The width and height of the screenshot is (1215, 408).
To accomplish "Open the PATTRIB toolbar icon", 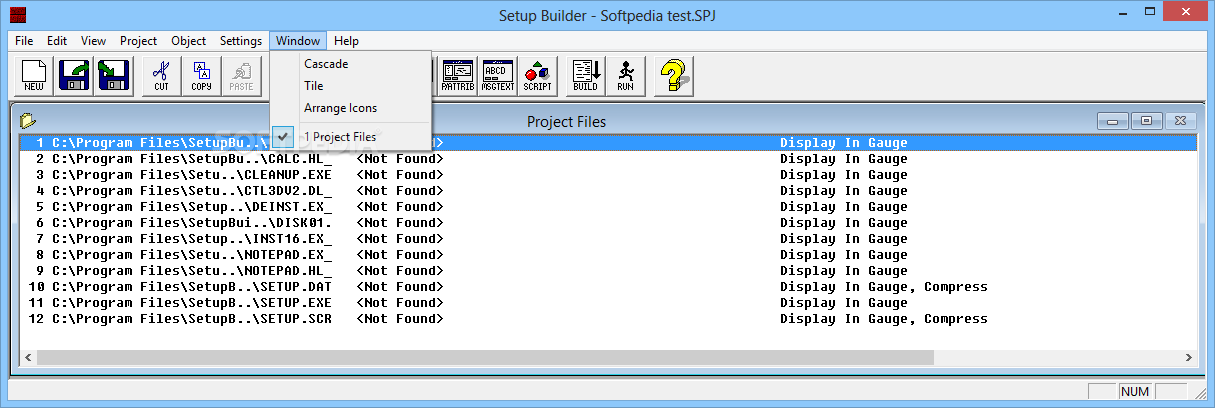I will [x=457, y=76].
